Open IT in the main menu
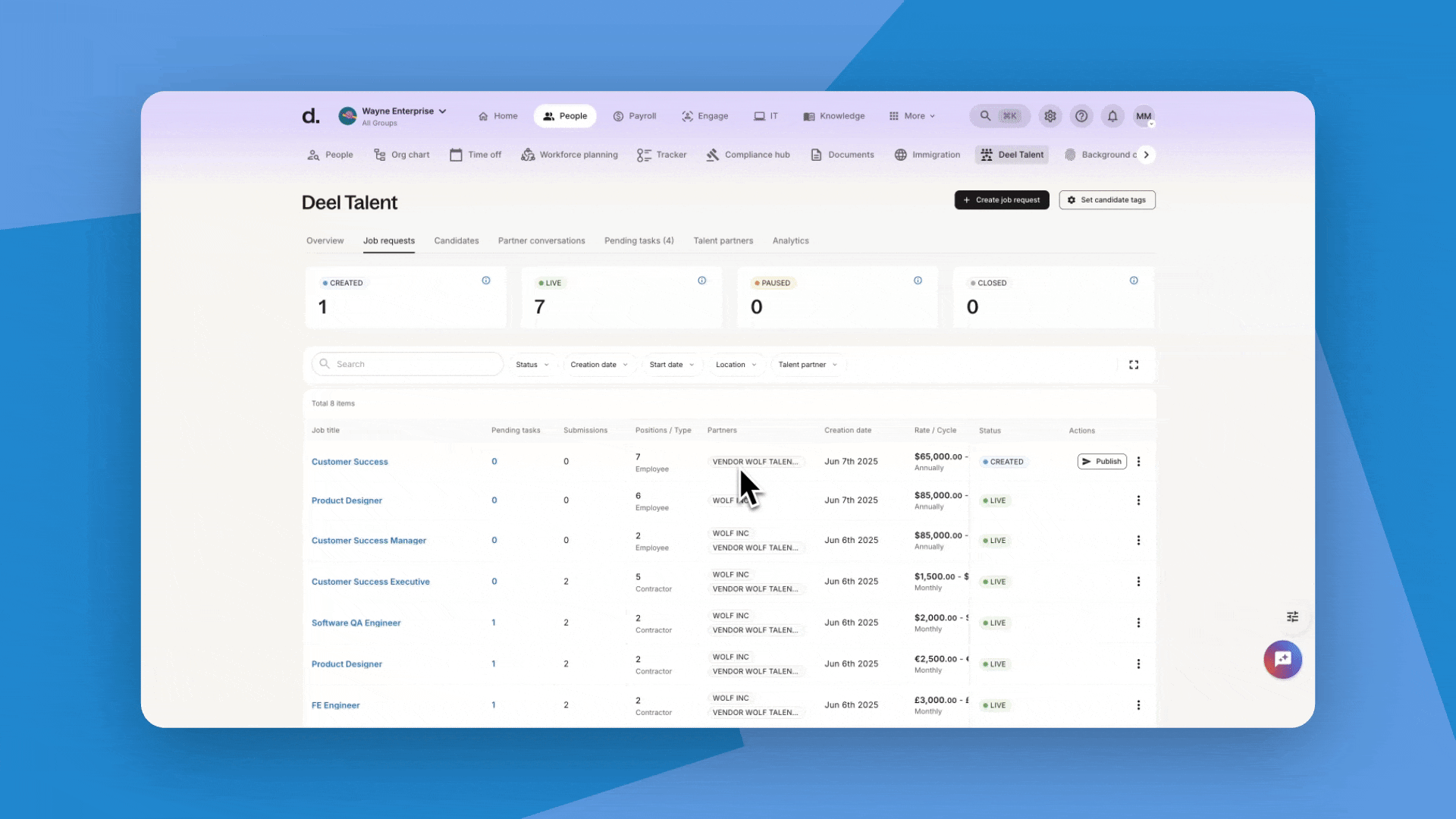Image resolution: width=1456 pixels, height=819 pixels. pos(766,116)
